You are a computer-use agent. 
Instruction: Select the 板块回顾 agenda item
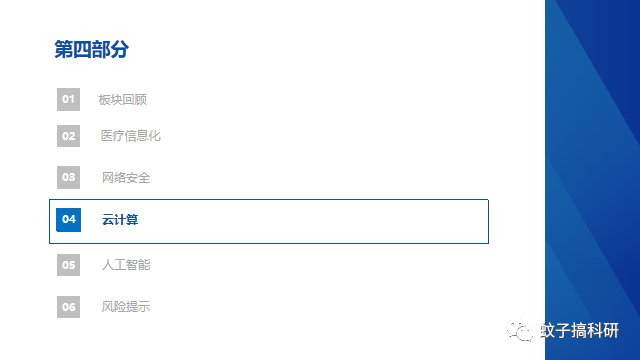122,100
